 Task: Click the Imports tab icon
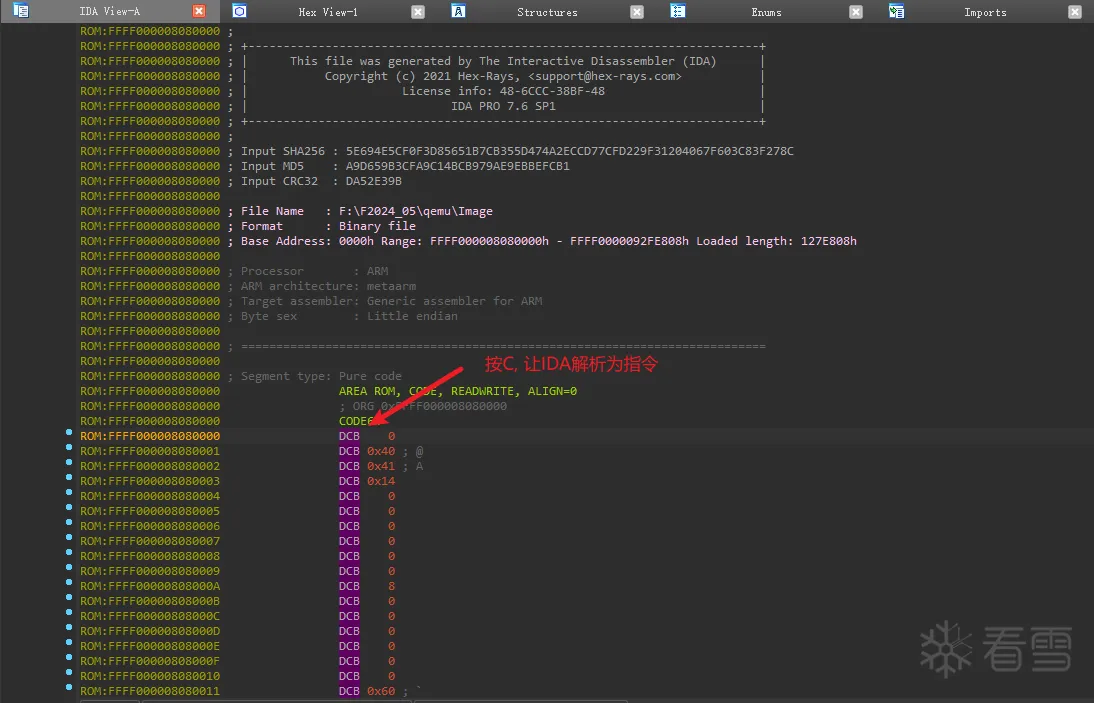pyautogui.click(x=897, y=10)
